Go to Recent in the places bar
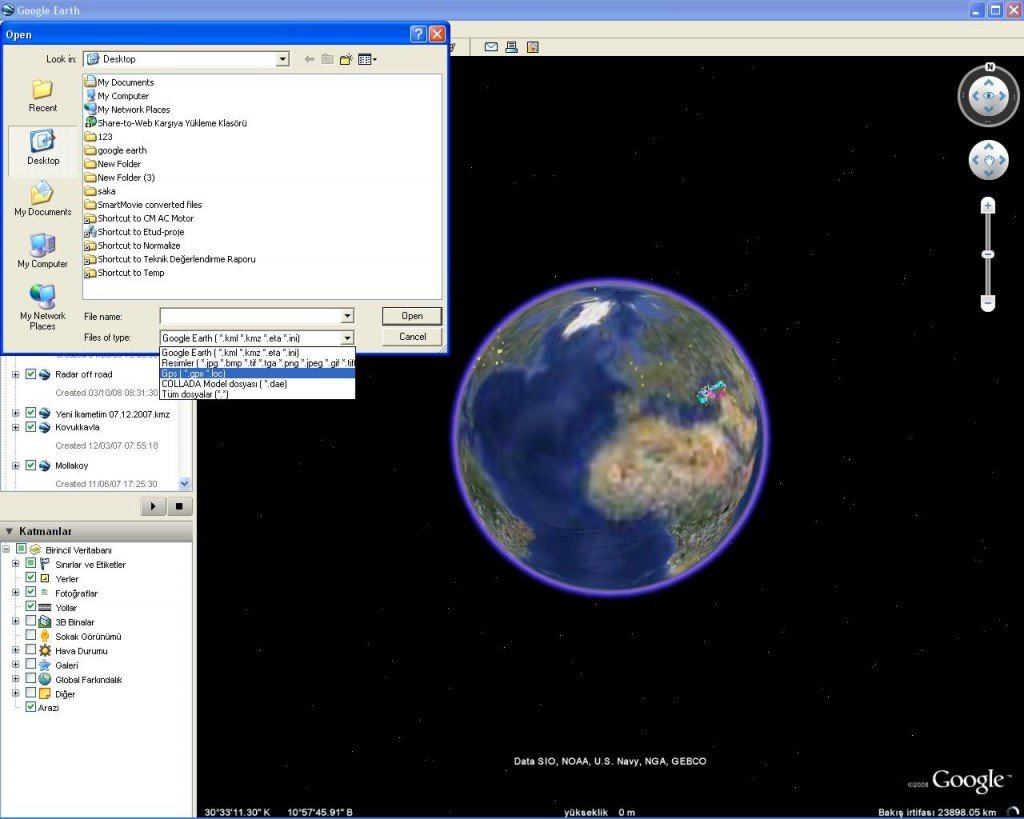The image size is (1024, 819). (x=42, y=96)
